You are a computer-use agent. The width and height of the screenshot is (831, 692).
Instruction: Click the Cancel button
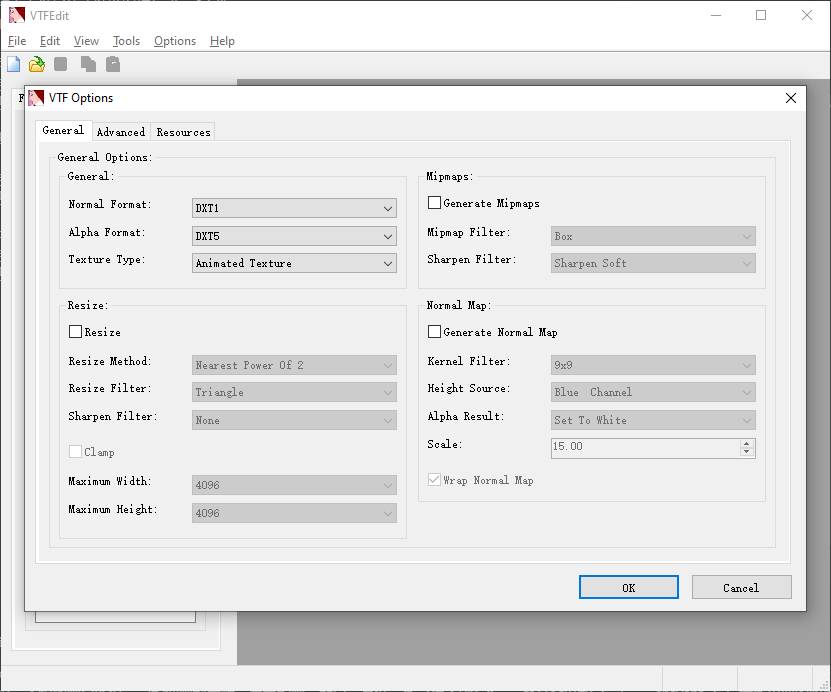point(741,587)
